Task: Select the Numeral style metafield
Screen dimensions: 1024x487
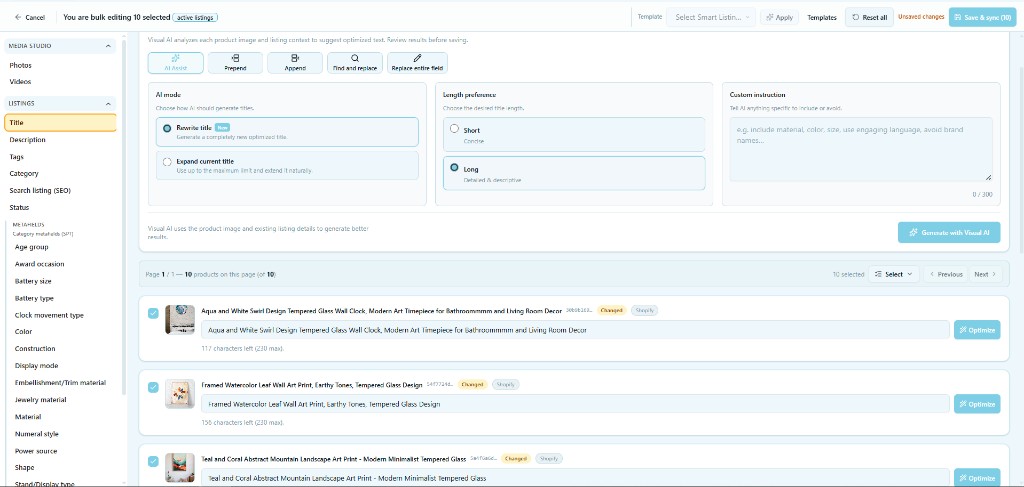Action: (37, 433)
